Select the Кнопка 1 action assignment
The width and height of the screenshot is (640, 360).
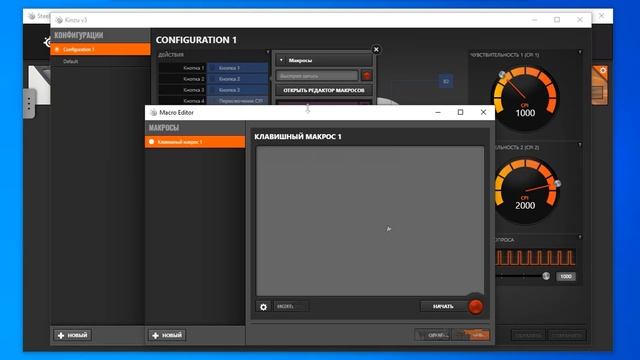(238, 68)
